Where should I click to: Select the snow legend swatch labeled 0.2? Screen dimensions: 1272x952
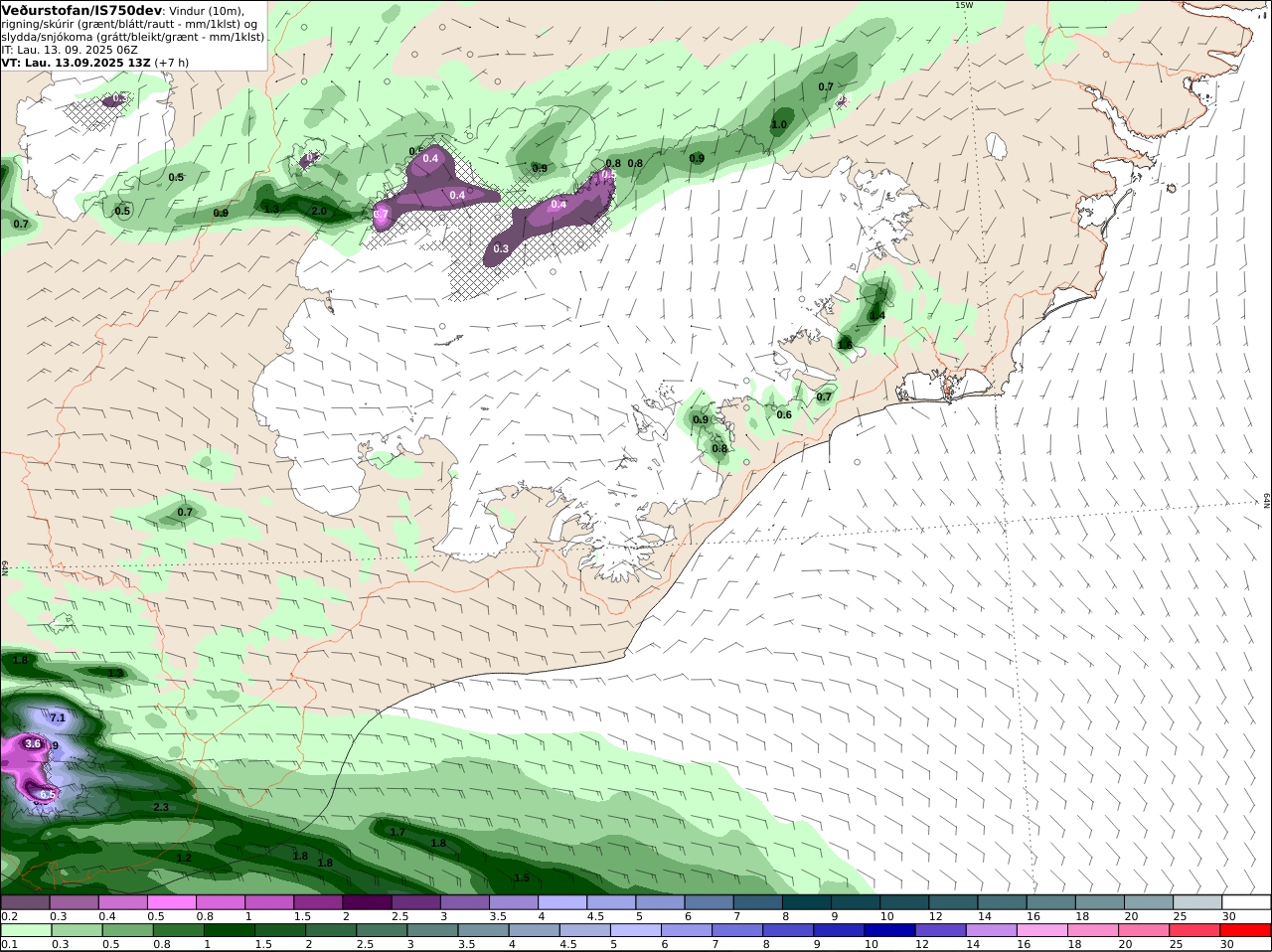25,902
